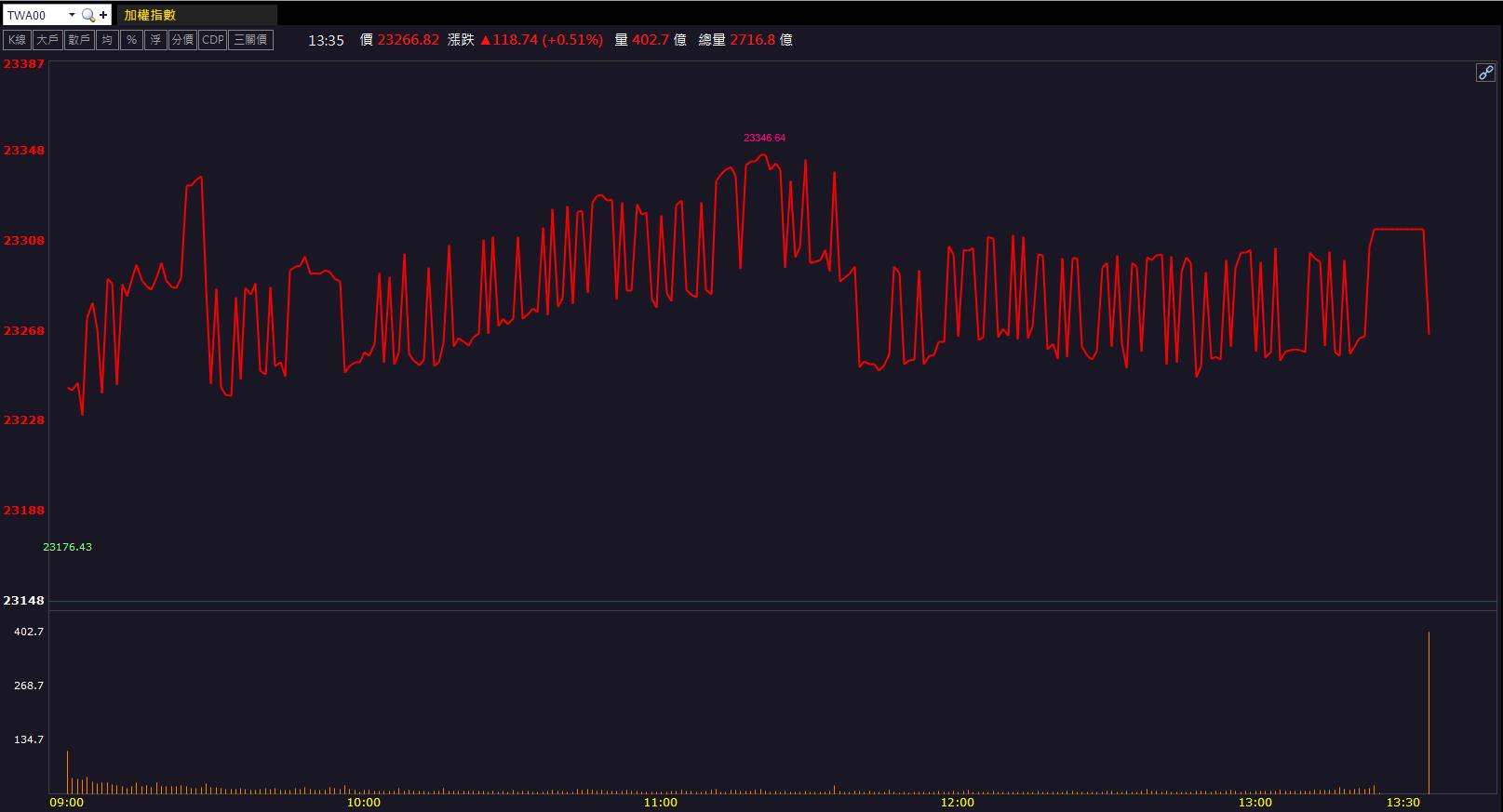Click the 10:00 time axis label

click(363, 802)
